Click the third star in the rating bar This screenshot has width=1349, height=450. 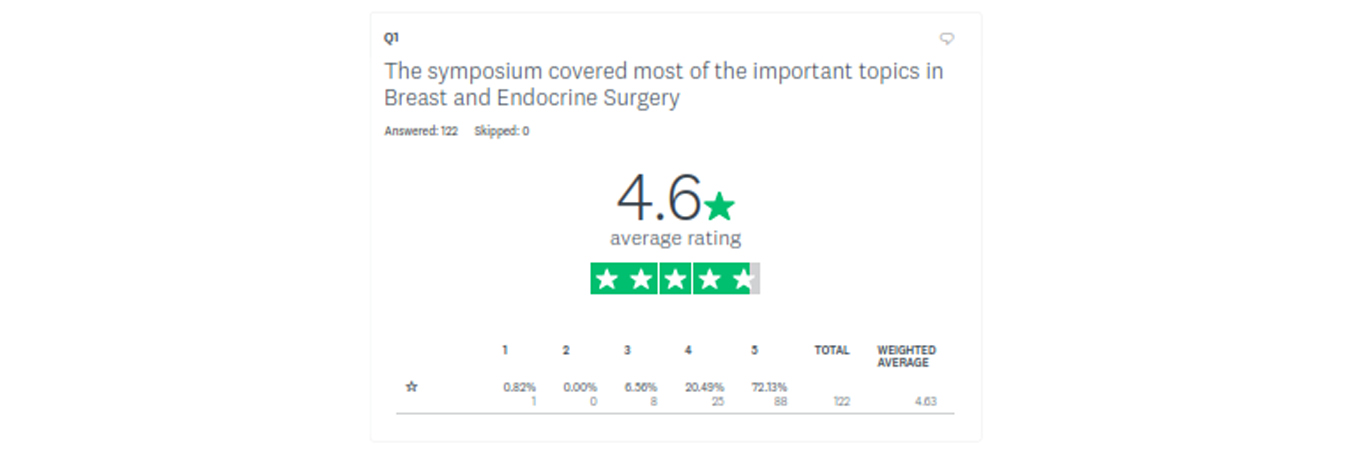point(675,279)
